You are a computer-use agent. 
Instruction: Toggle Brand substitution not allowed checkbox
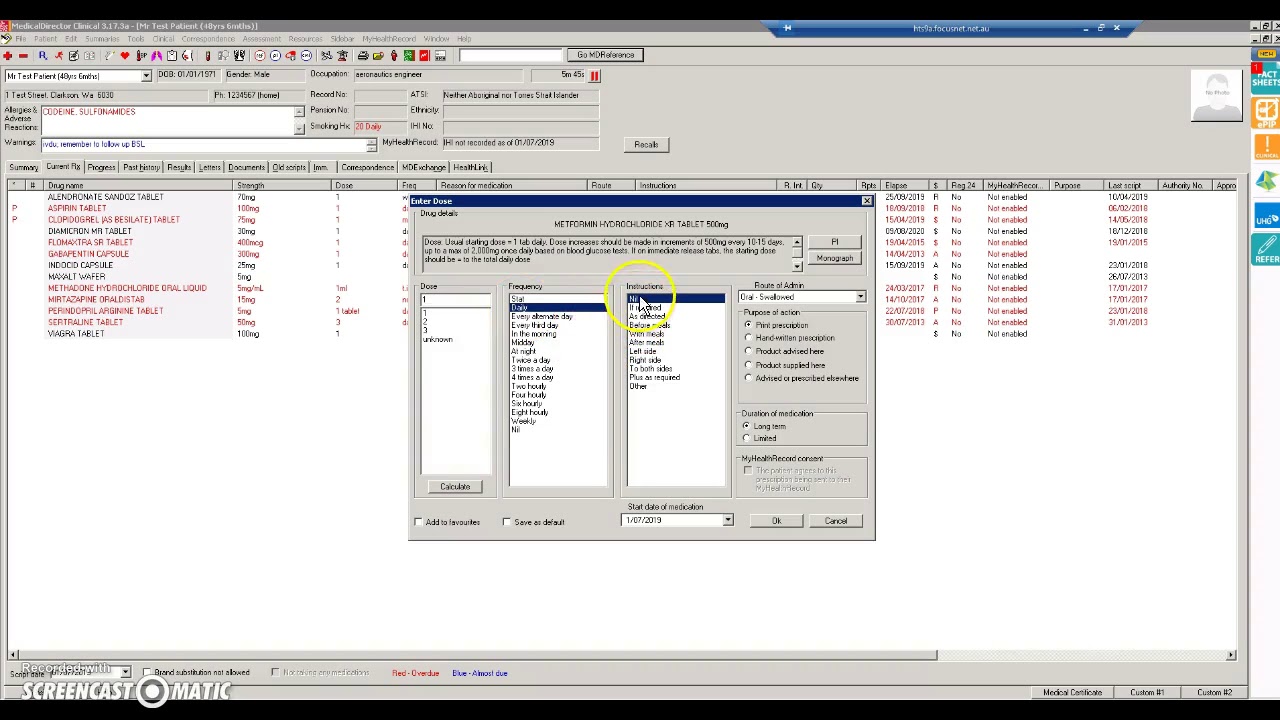click(x=147, y=673)
